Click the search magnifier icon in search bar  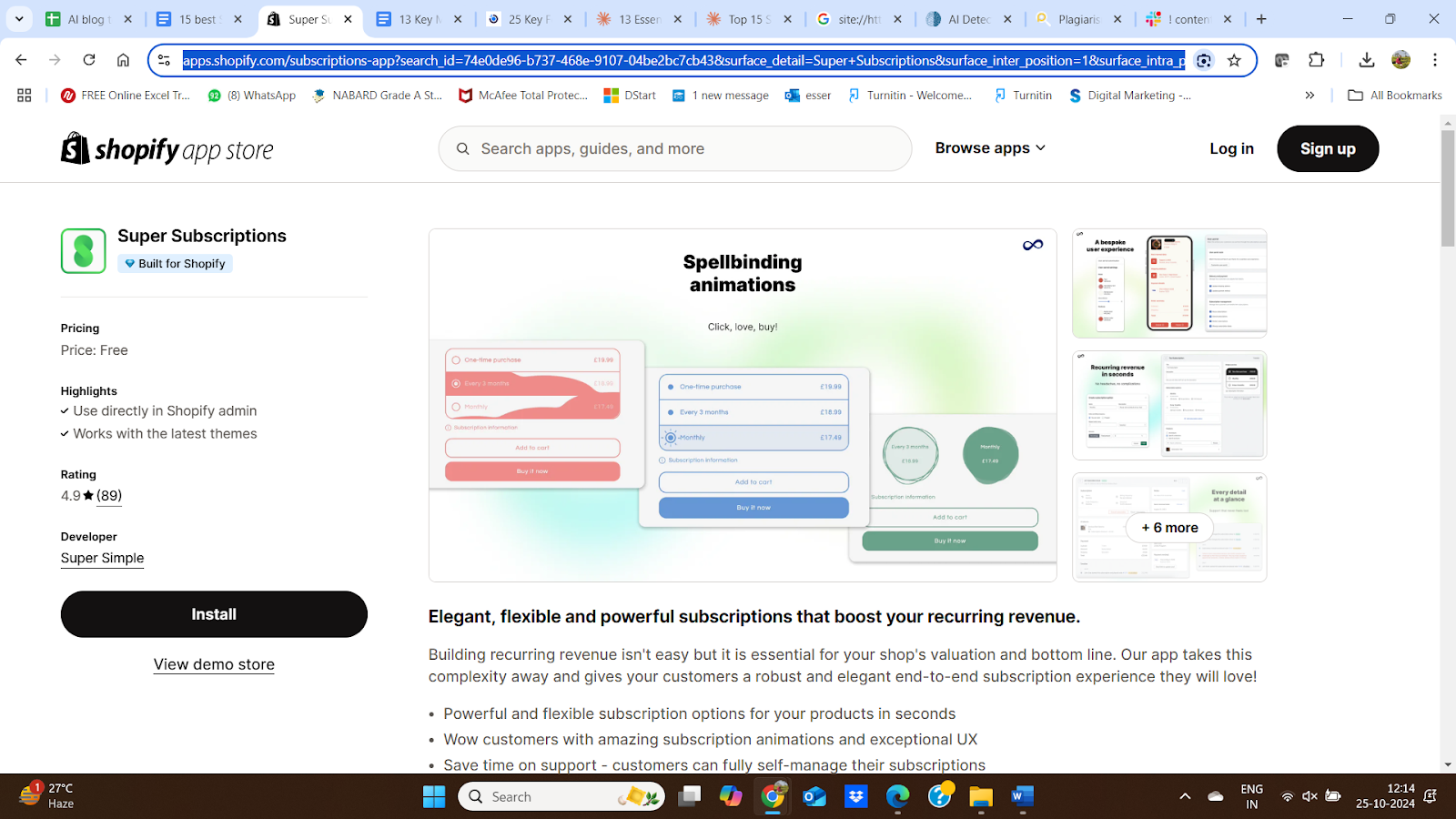463,149
